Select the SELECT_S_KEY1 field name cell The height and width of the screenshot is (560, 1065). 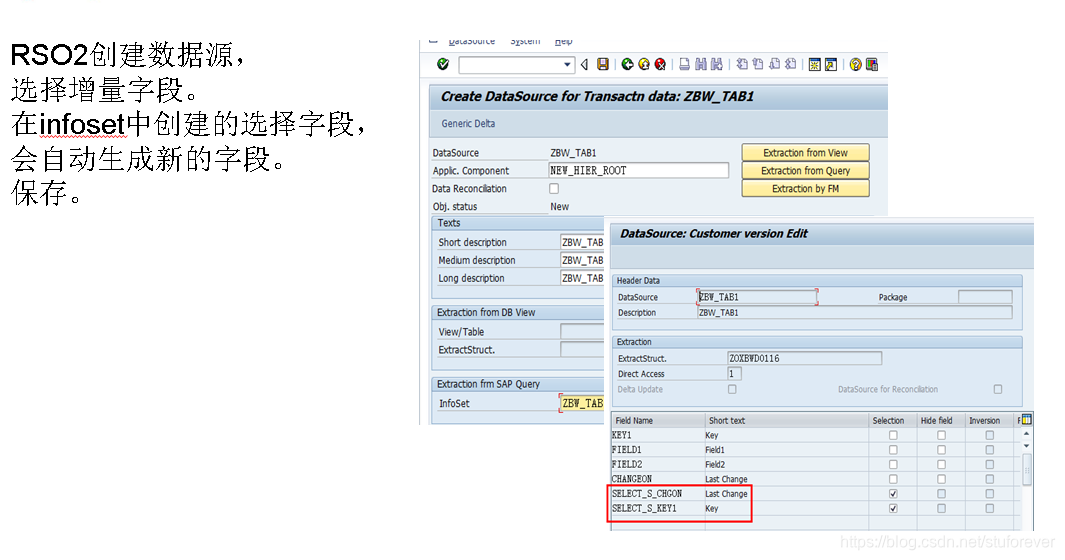click(657, 508)
